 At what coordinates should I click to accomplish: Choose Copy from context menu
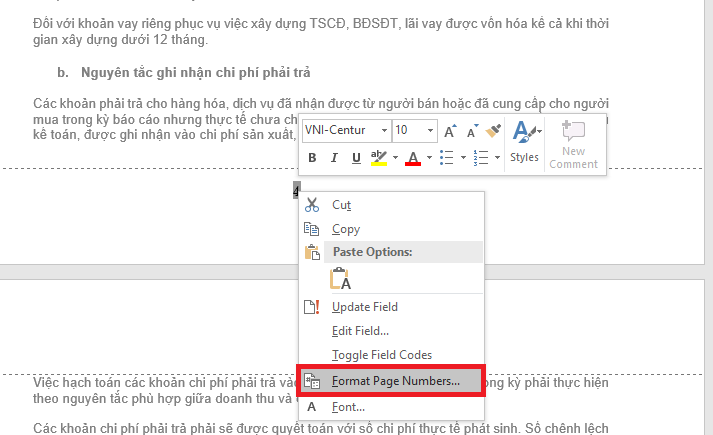tap(391, 229)
